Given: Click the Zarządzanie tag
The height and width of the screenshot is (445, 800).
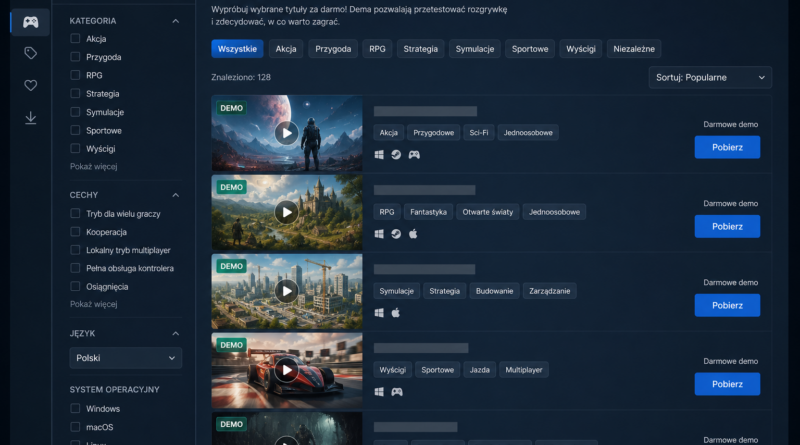Looking at the screenshot, I should (x=549, y=291).
